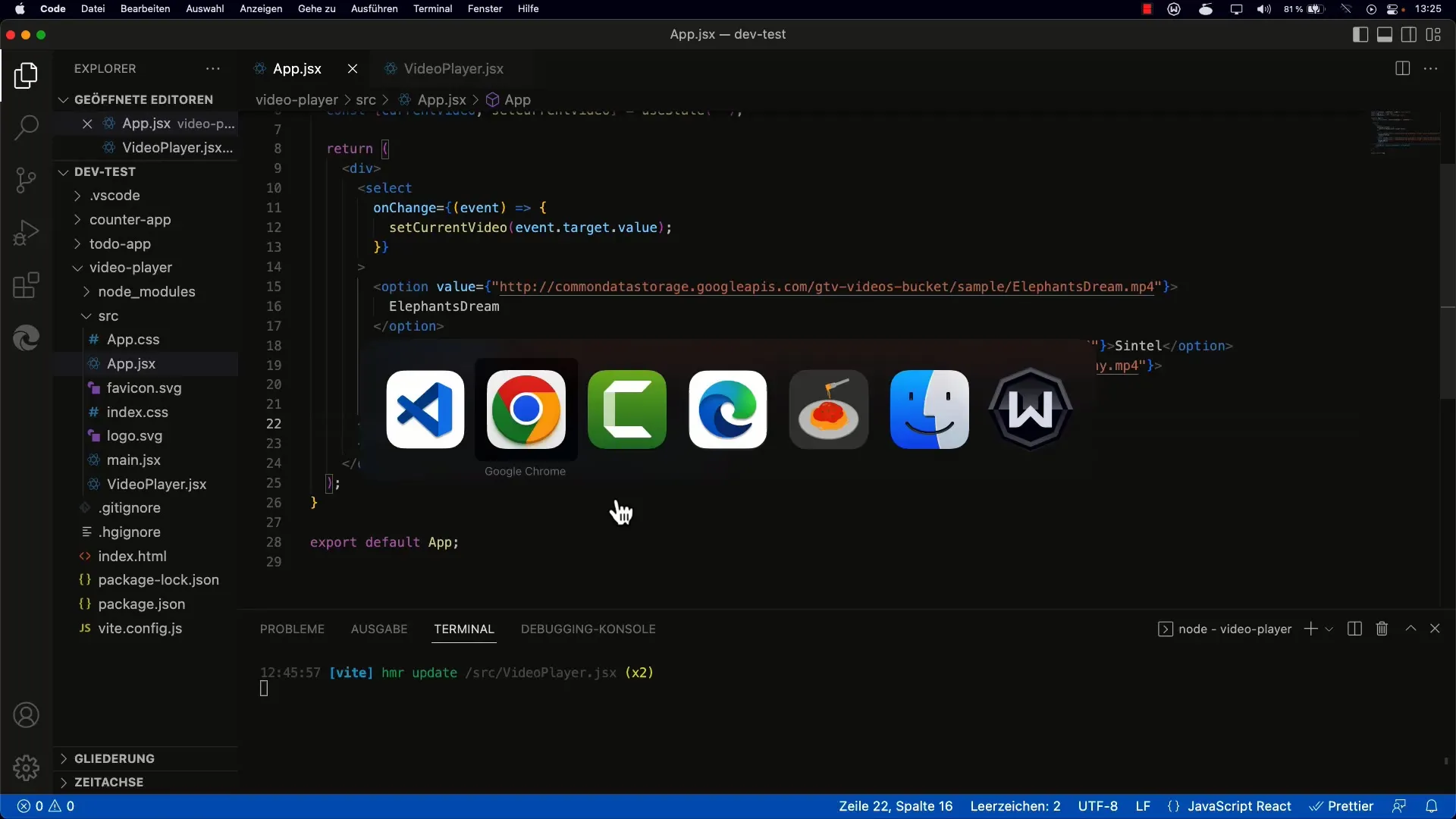
Task: Open VideoPlayer.jsx in editor tabs
Action: [453, 68]
